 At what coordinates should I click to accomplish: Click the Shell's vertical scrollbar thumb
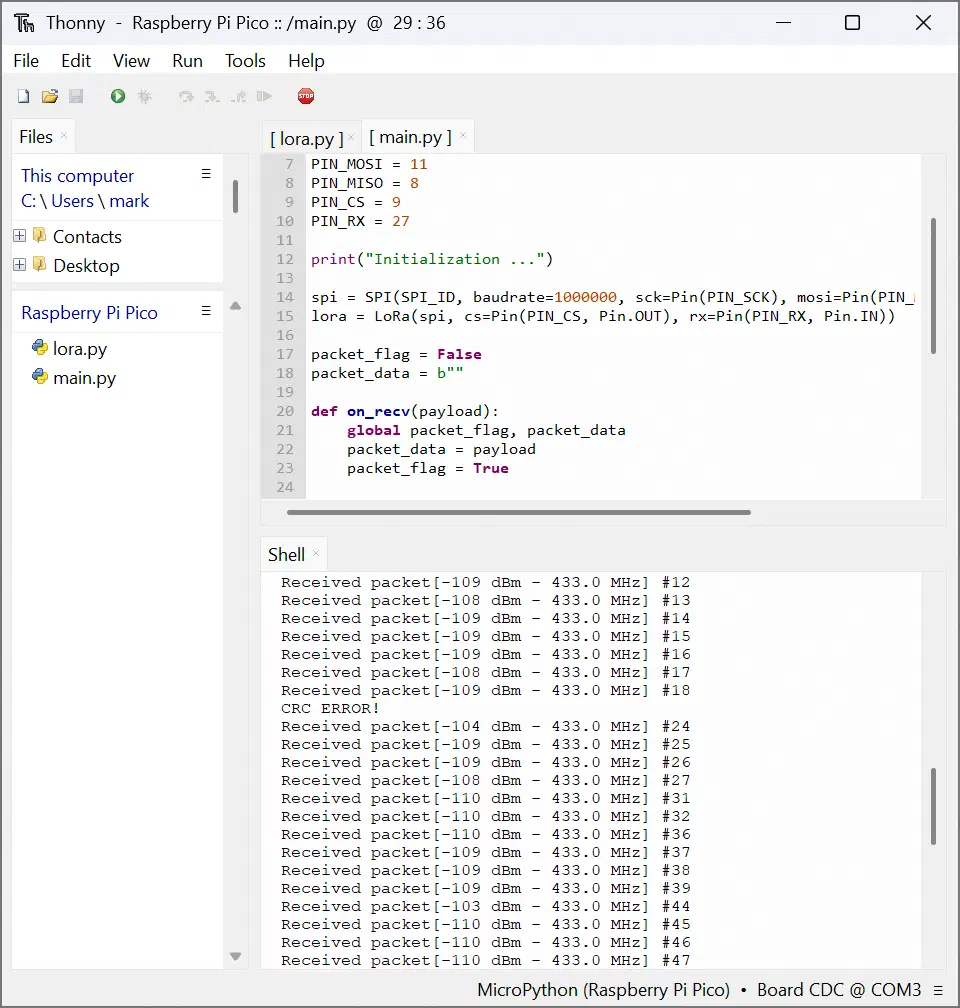click(x=933, y=806)
